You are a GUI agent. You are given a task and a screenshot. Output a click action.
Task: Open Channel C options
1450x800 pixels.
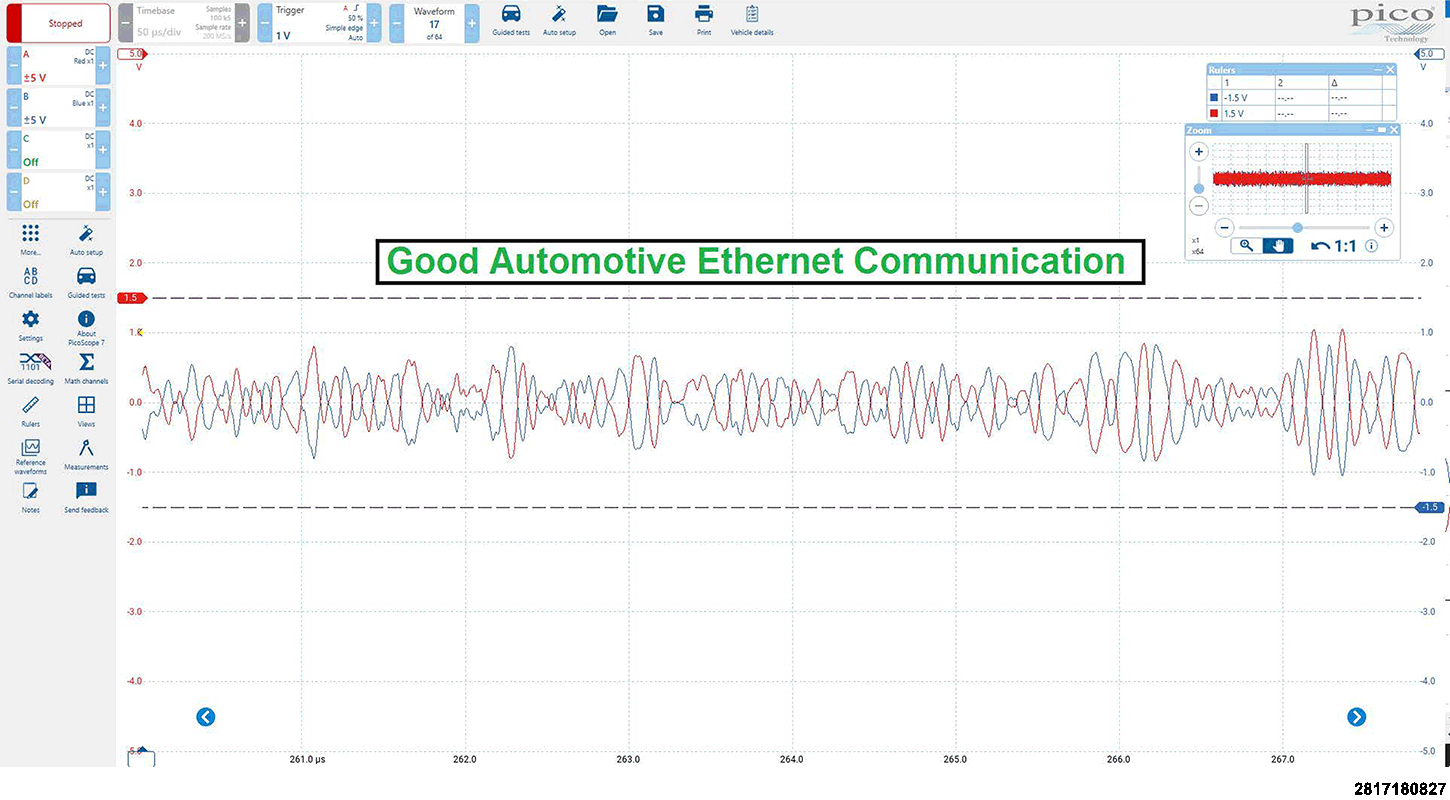tap(57, 149)
